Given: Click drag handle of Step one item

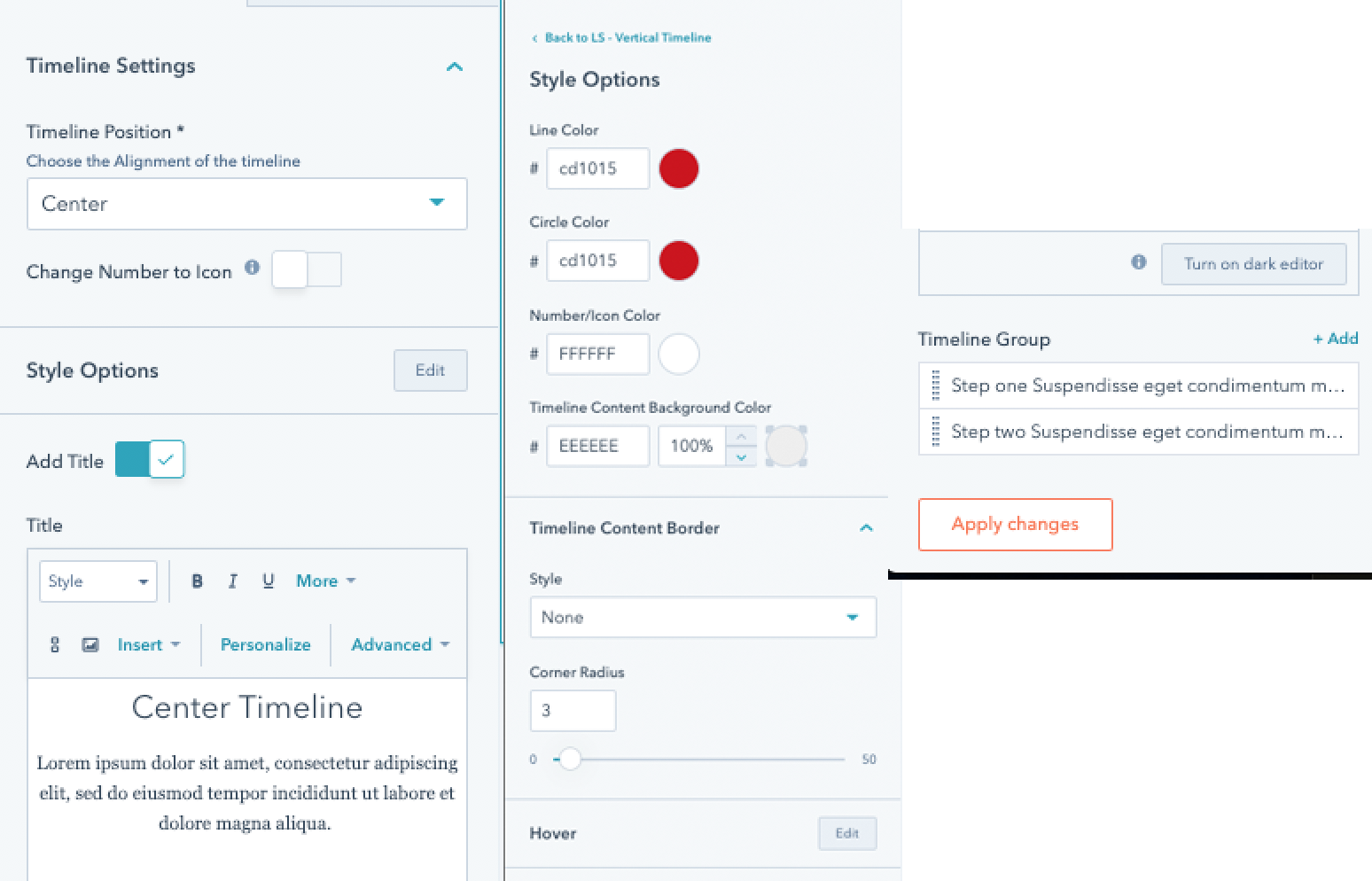Looking at the screenshot, I should 936,386.
